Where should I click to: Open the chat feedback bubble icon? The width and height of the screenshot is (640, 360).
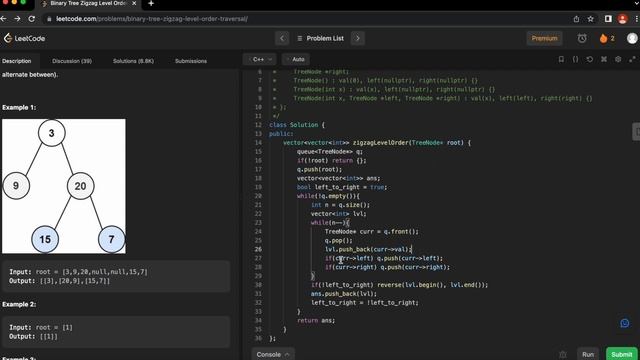(624, 323)
